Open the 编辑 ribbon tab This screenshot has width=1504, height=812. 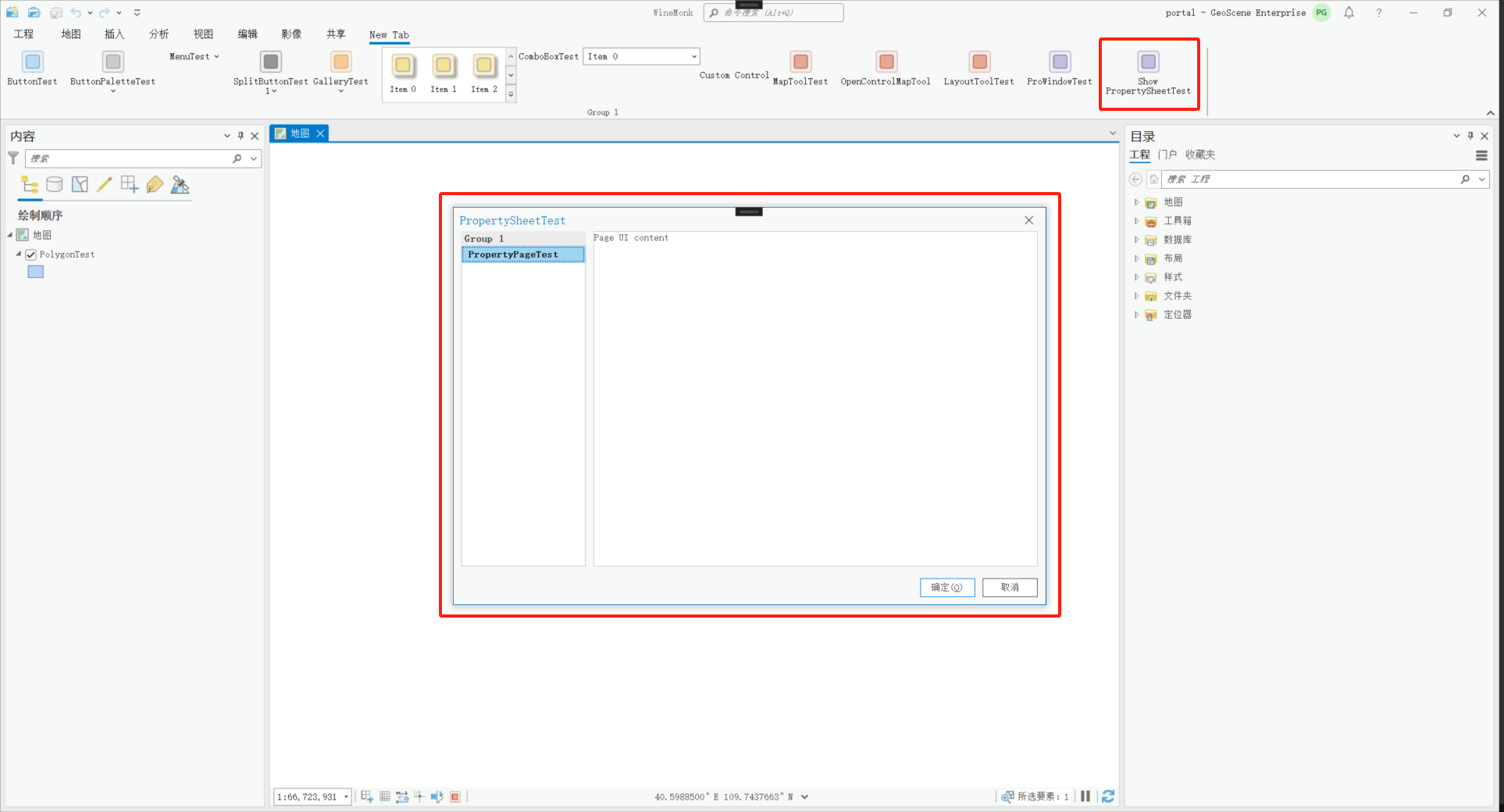tap(248, 34)
